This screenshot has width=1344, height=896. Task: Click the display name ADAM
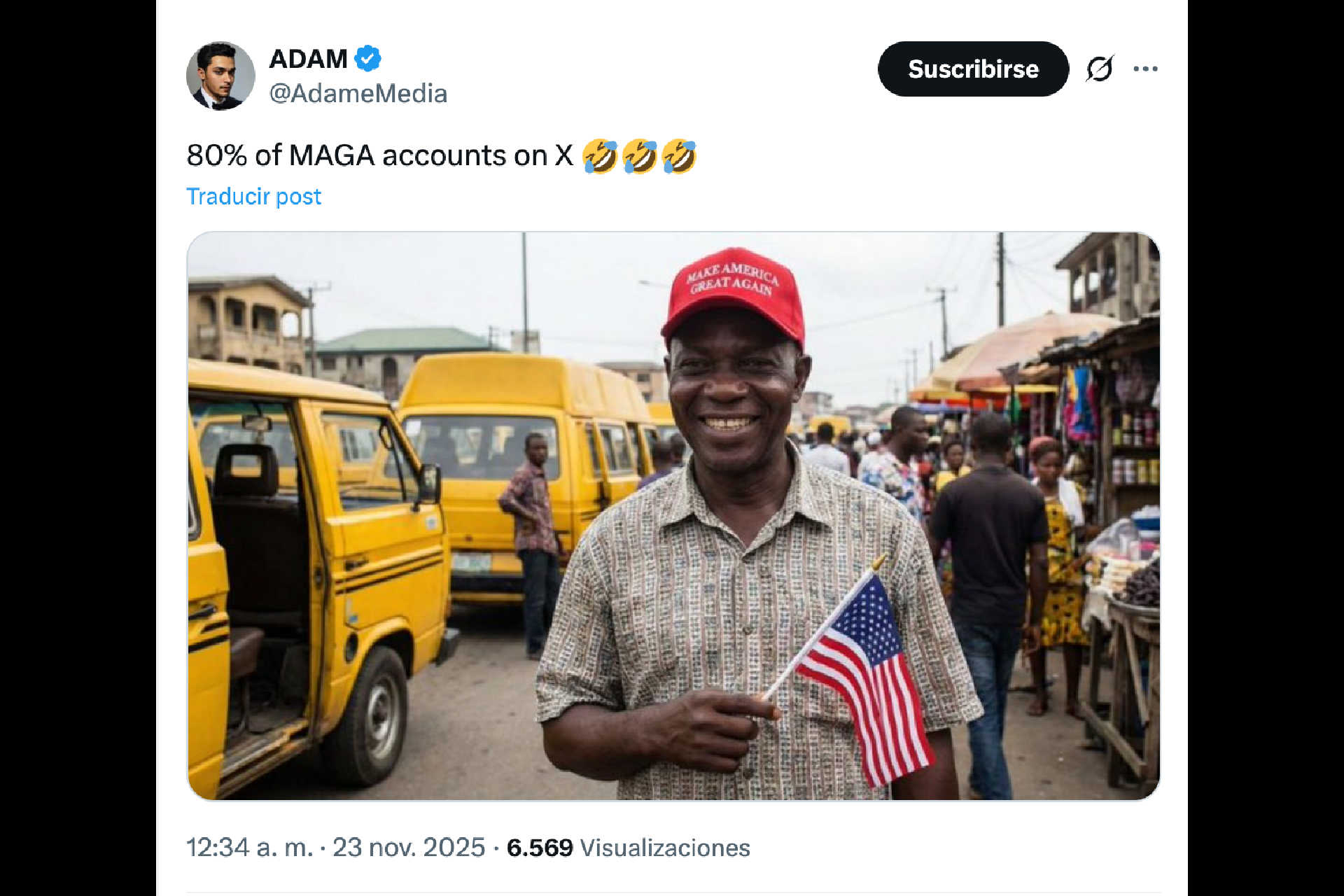coord(308,59)
